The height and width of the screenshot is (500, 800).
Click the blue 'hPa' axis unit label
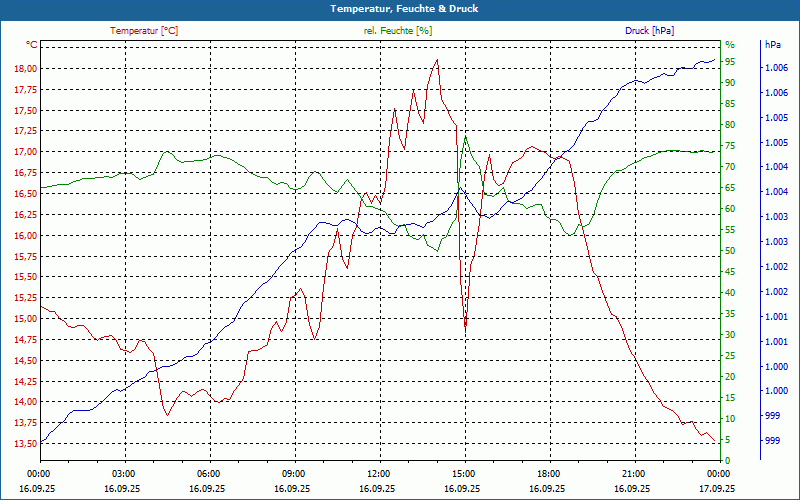click(772, 45)
